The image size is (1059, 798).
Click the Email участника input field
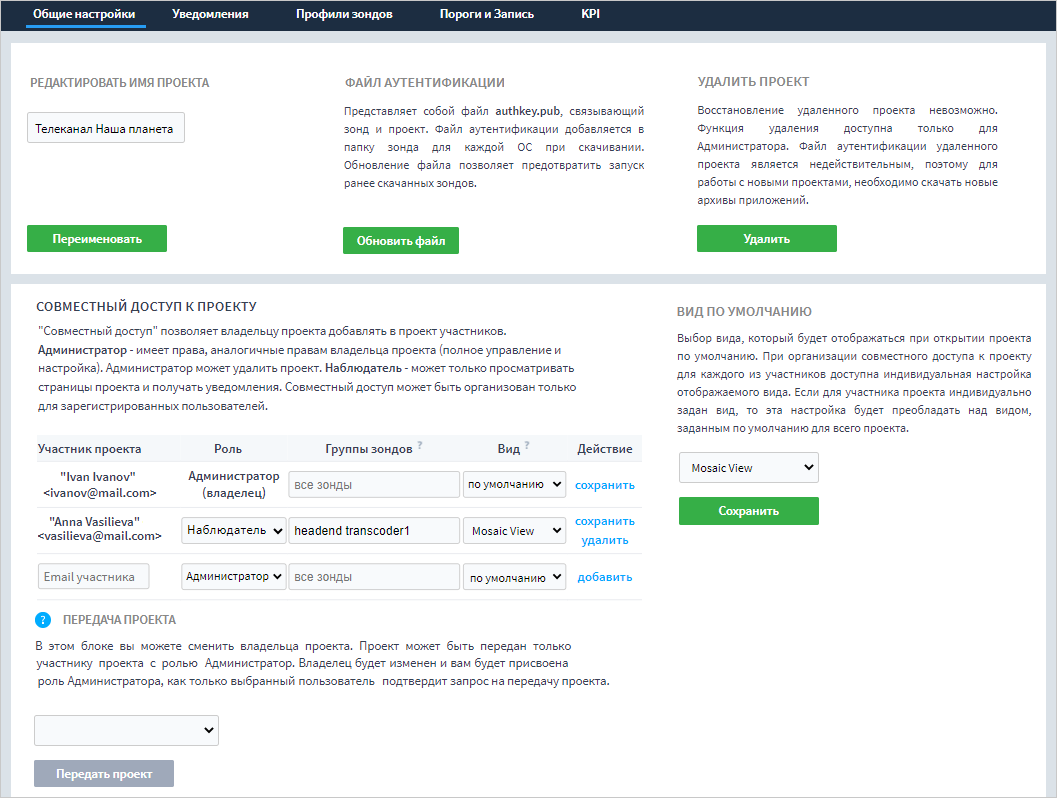93,577
